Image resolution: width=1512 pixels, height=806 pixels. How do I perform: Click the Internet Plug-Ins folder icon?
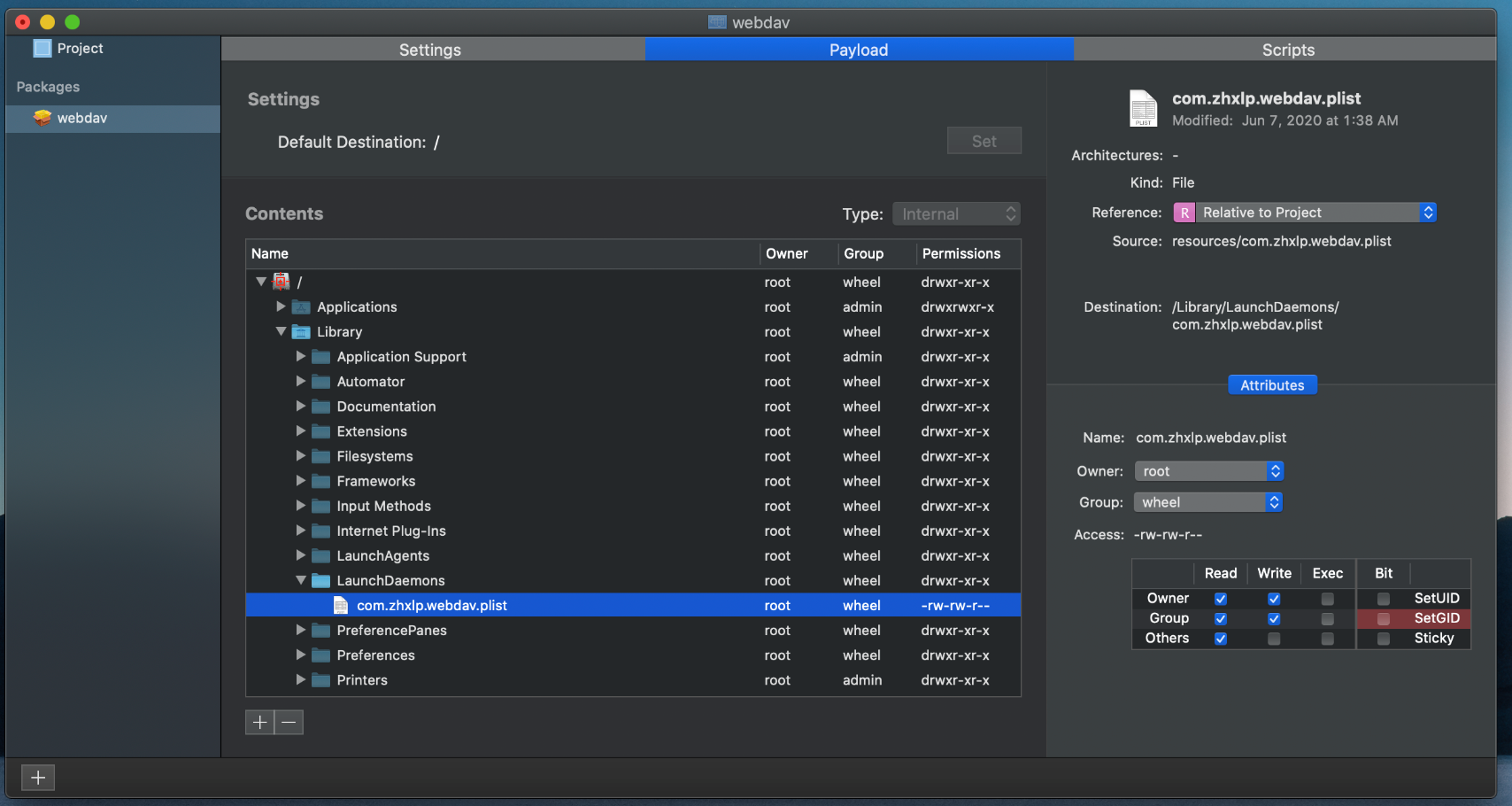click(x=320, y=531)
